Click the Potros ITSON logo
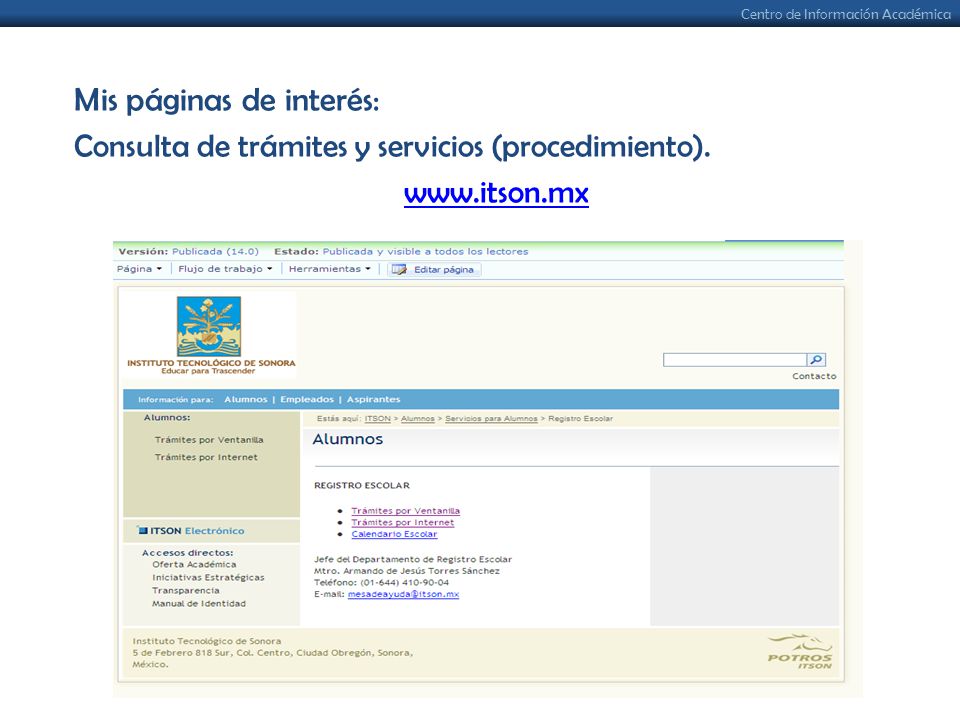The height and width of the screenshot is (720, 960). click(x=800, y=652)
